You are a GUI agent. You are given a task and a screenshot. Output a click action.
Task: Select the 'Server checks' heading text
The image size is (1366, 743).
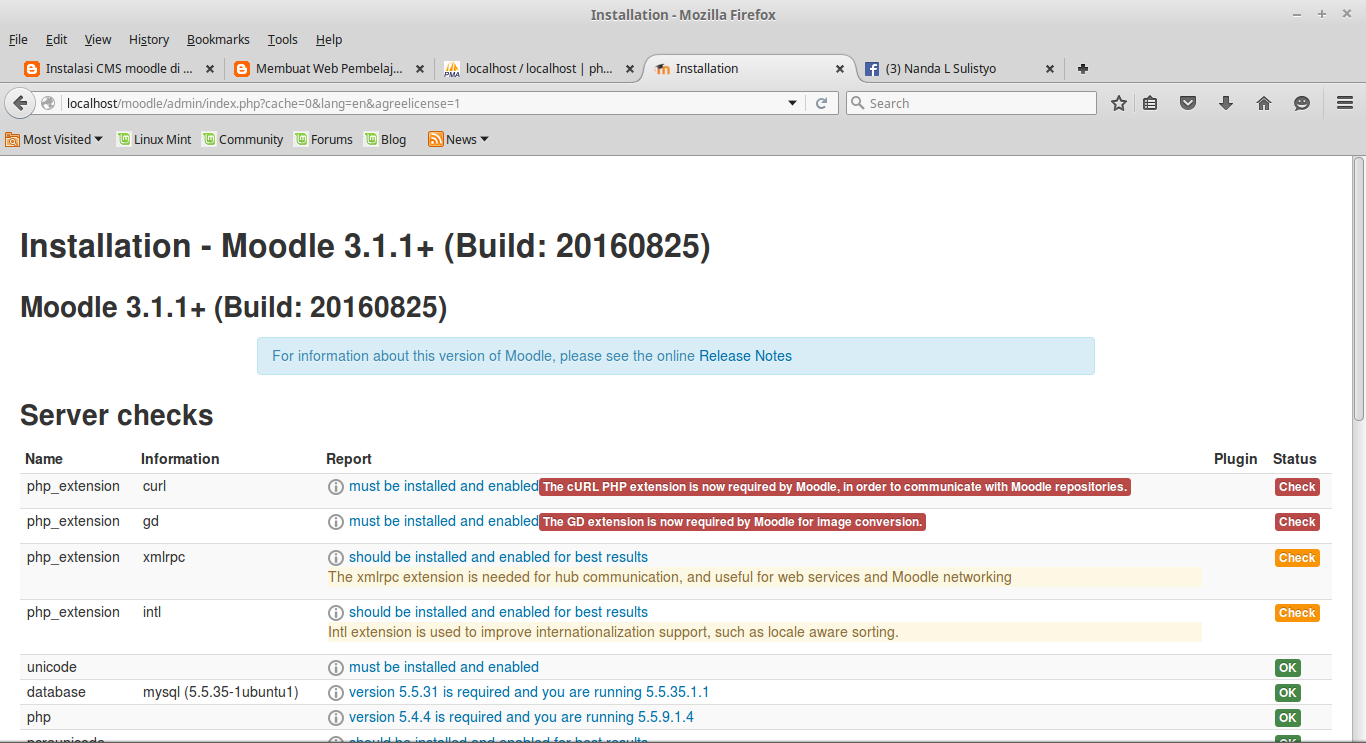[117, 415]
